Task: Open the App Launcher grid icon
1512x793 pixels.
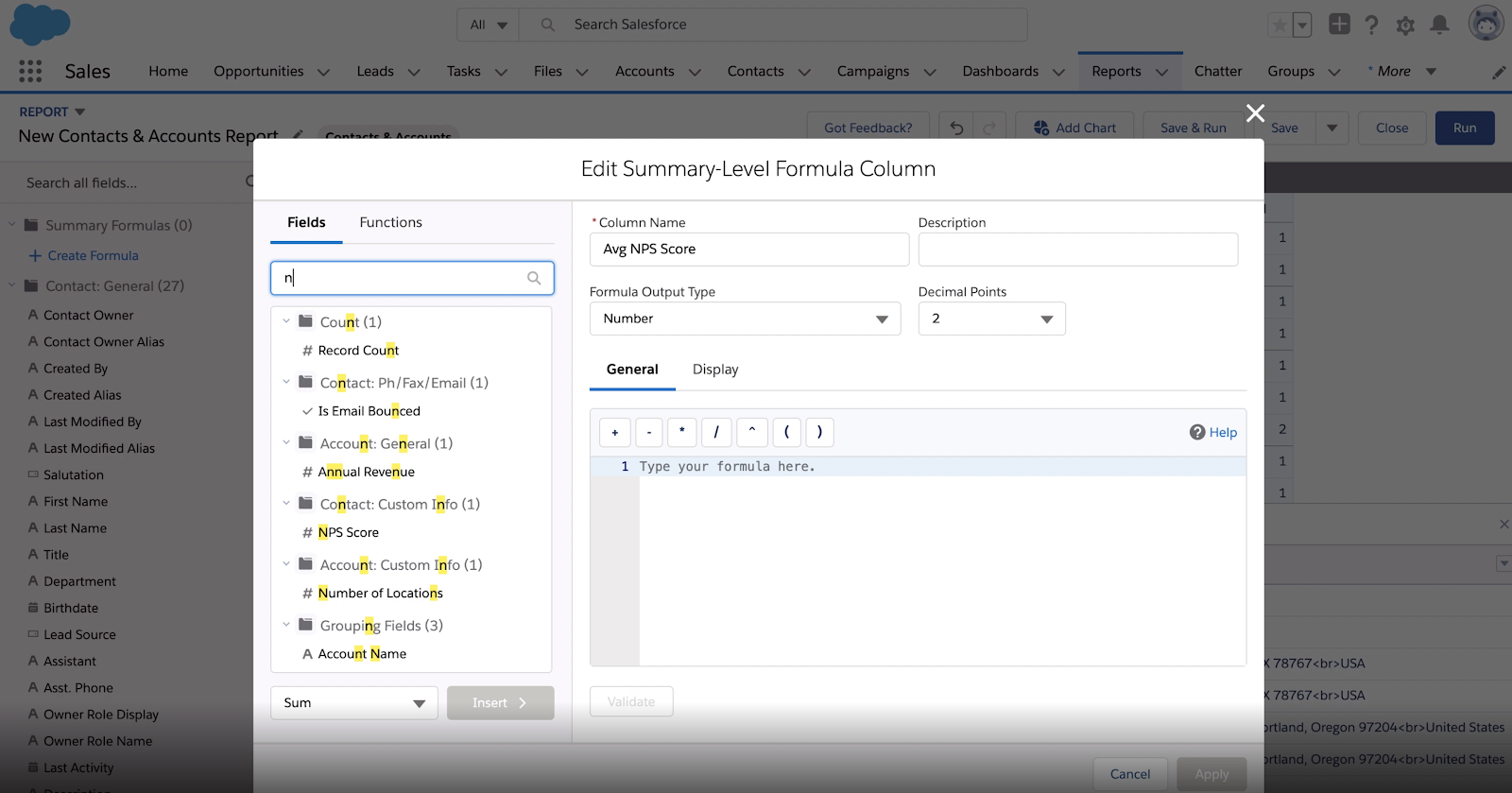Action: 30,71
